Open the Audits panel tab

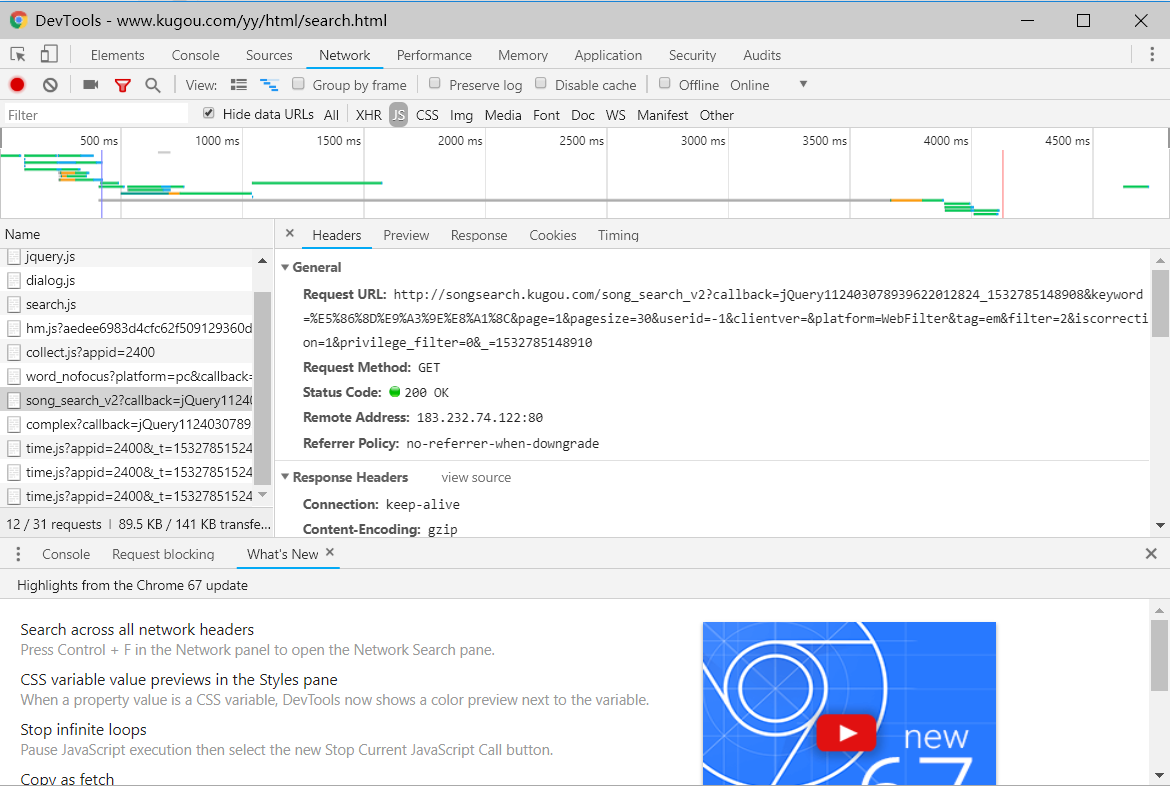click(762, 55)
